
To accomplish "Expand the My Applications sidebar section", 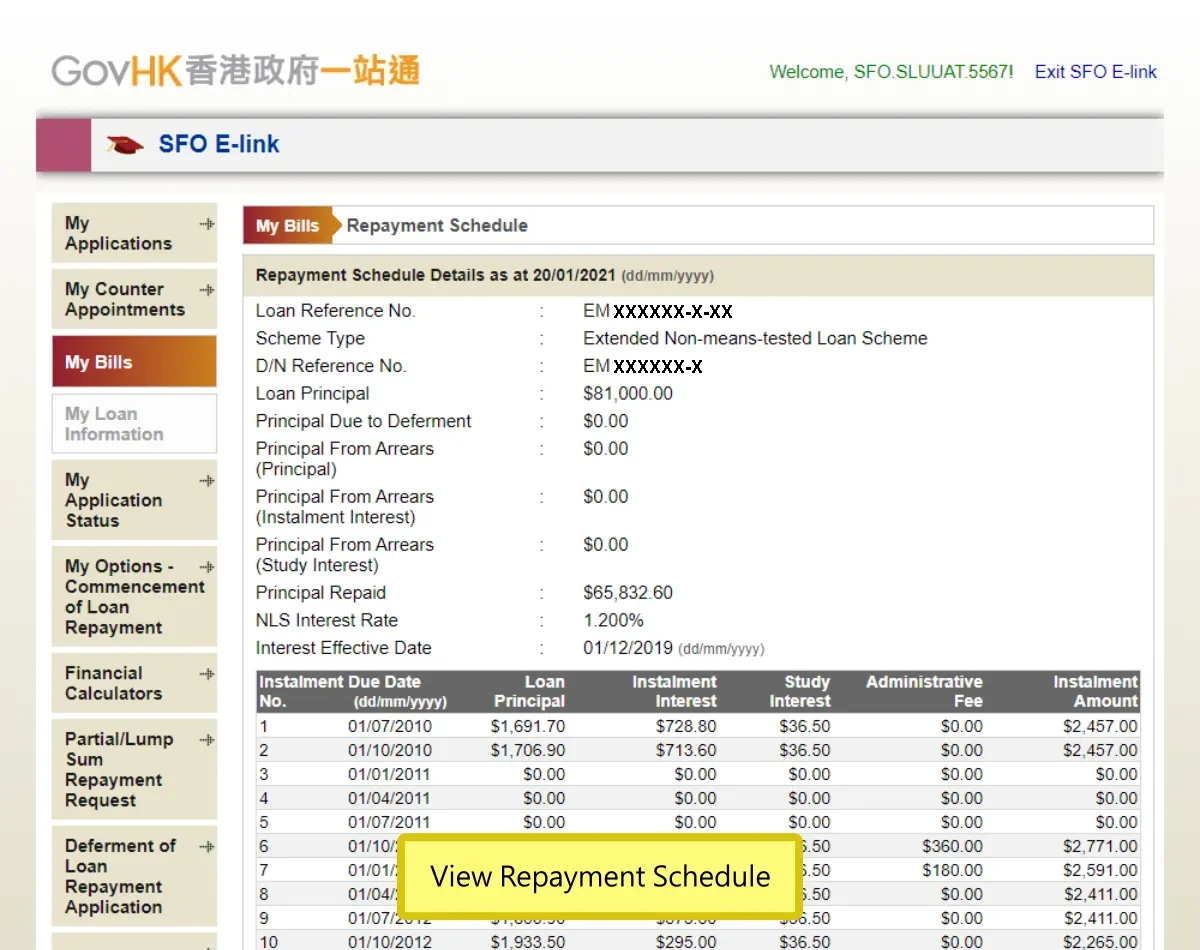I will tap(207, 222).
